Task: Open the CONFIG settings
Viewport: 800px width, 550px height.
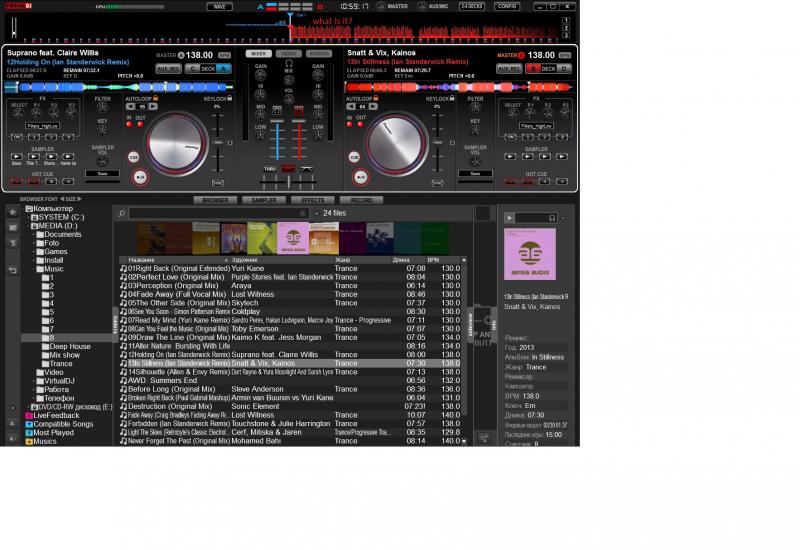Action: (x=507, y=6)
